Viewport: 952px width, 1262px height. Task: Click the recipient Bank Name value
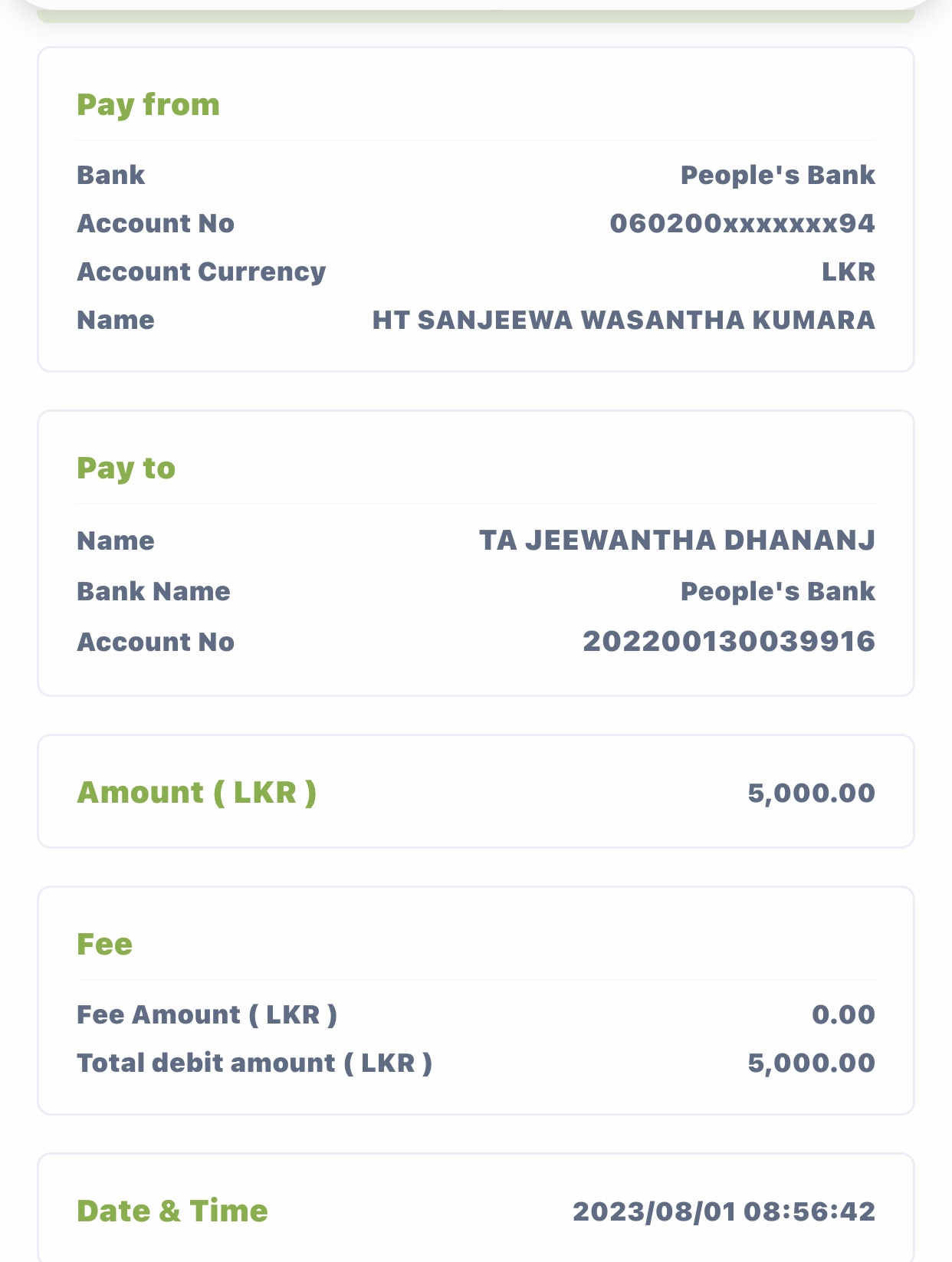pyautogui.click(x=777, y=592)
